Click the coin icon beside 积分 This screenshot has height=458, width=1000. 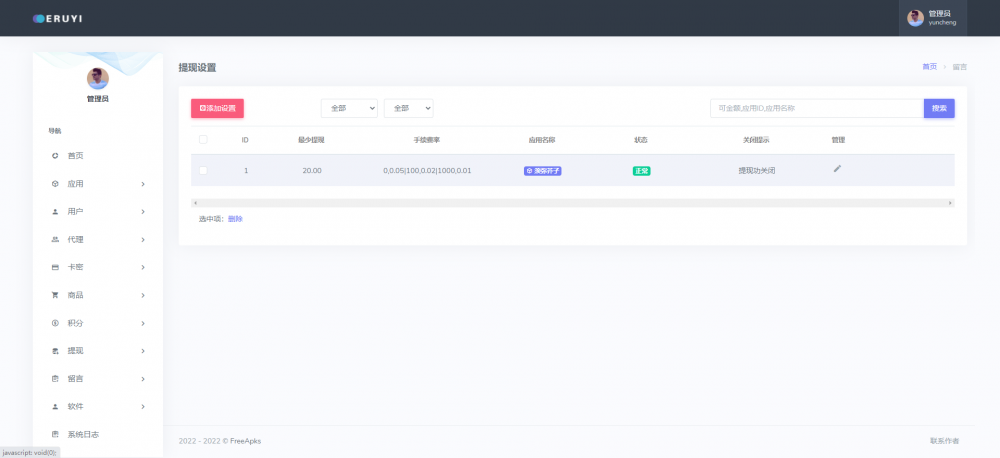55,323
